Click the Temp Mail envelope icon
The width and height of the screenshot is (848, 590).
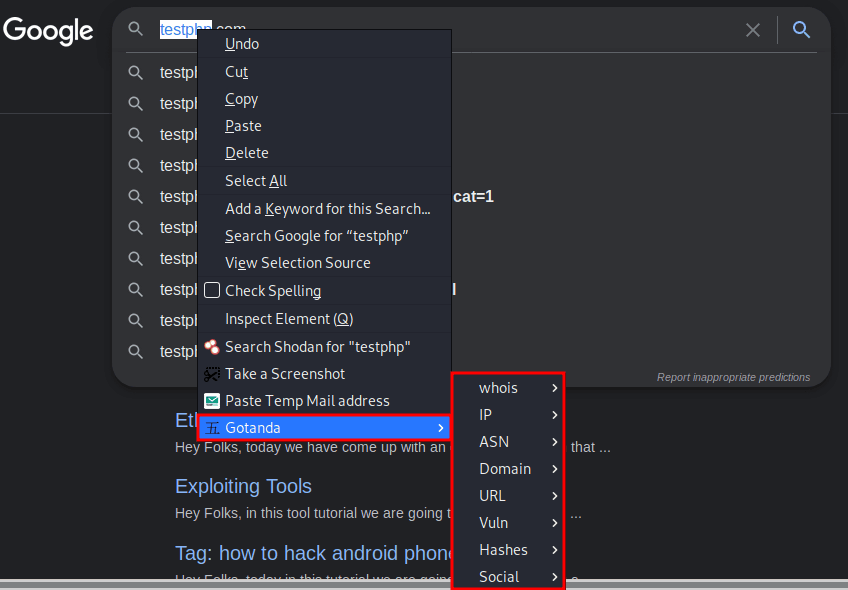212,401
